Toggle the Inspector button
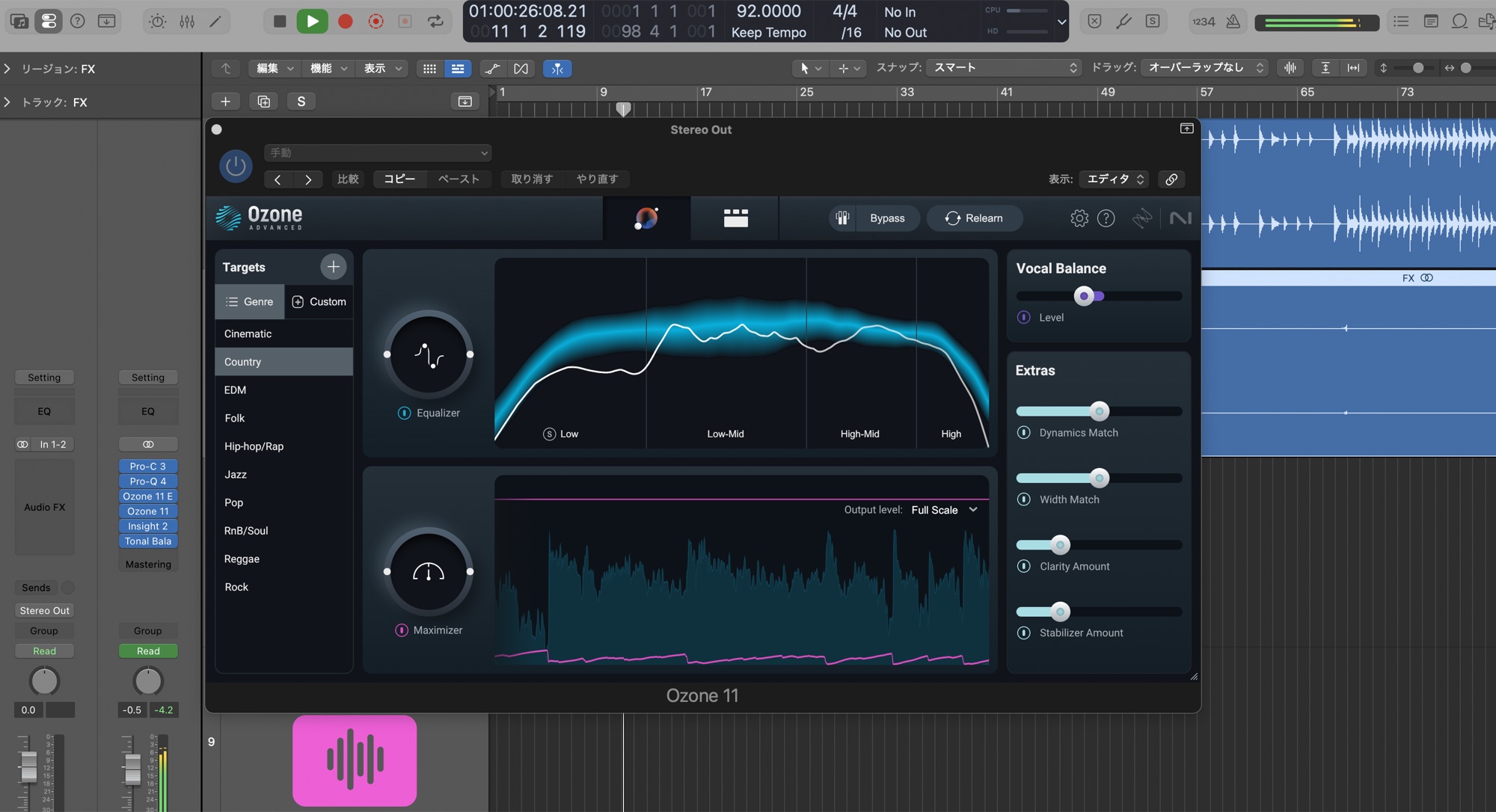 click(x=49, y=21)
